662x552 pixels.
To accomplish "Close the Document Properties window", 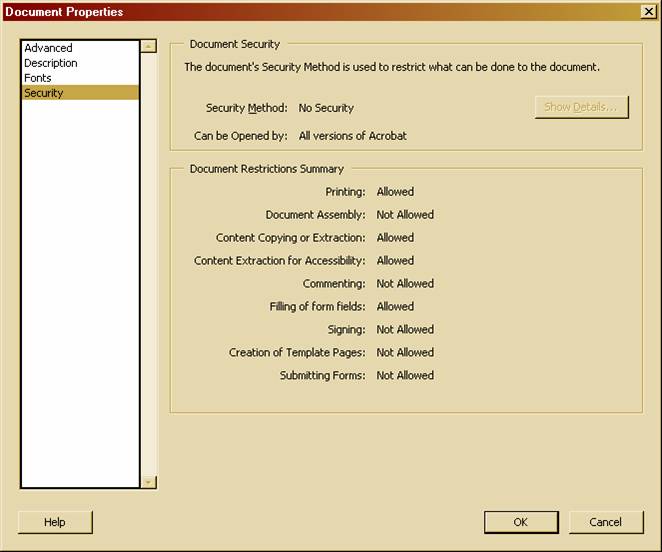I will point(648,11).
